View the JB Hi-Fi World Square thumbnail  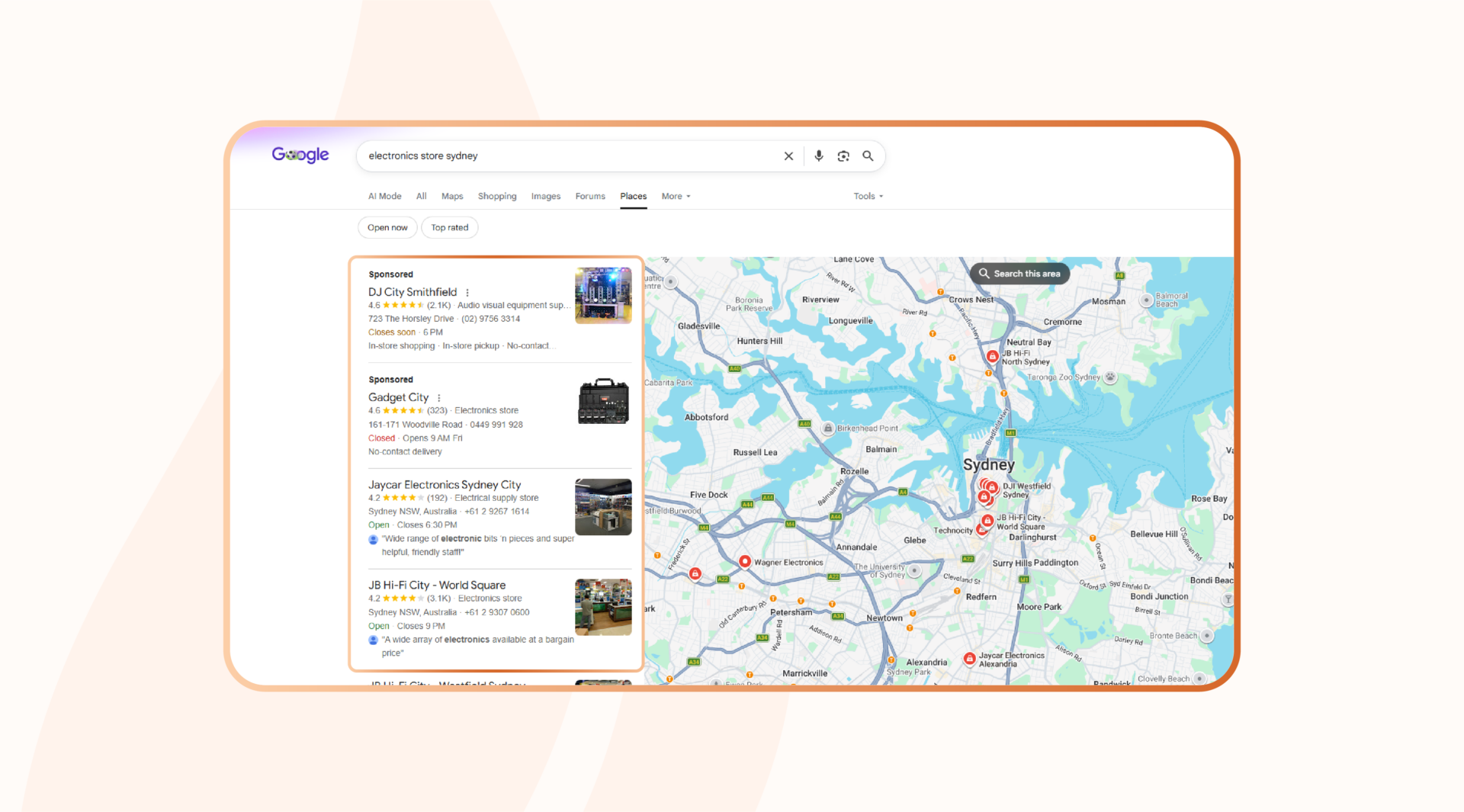click(x=603, y=607)
